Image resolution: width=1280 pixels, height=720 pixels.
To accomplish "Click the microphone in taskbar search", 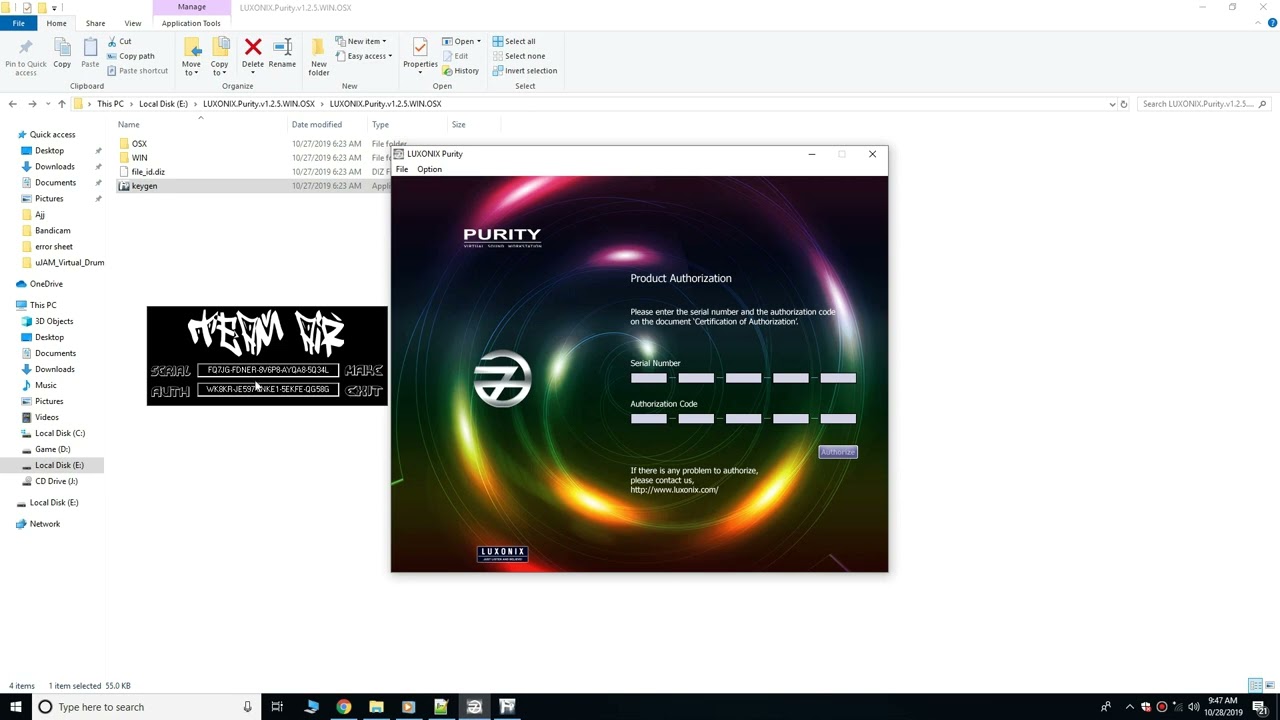I will click(x=247, y=707).
